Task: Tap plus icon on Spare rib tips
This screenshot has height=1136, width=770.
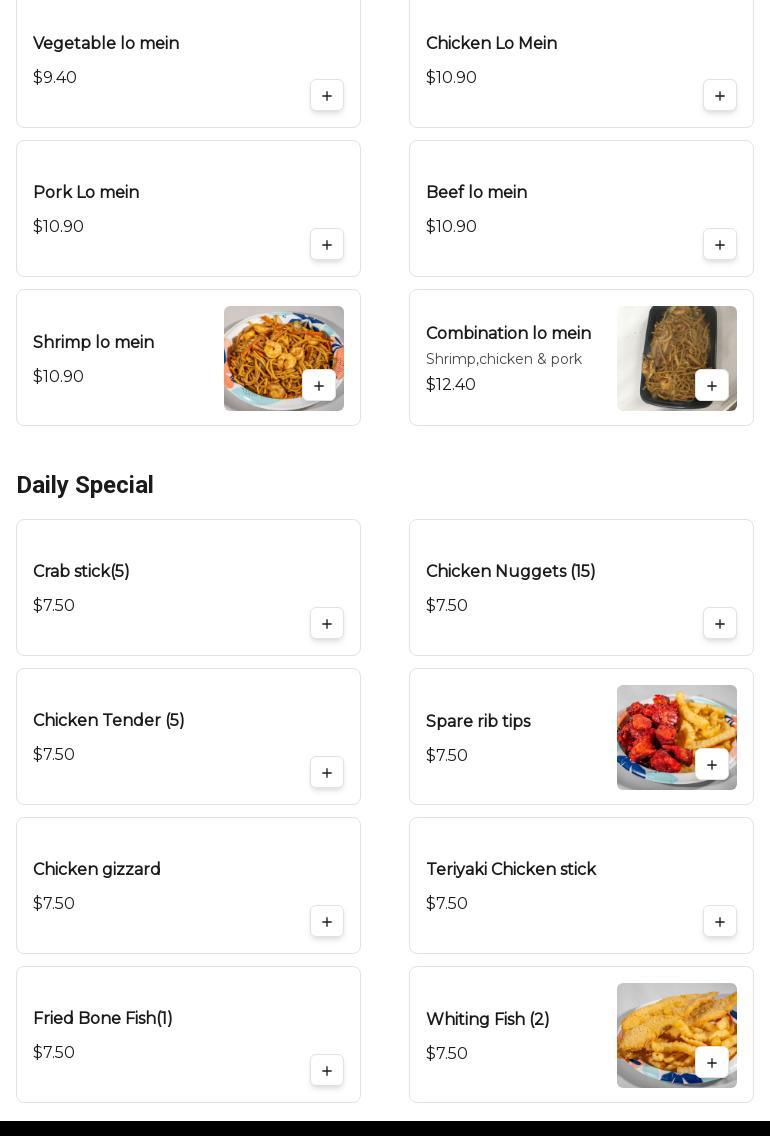Action: [x=711, y=764]
